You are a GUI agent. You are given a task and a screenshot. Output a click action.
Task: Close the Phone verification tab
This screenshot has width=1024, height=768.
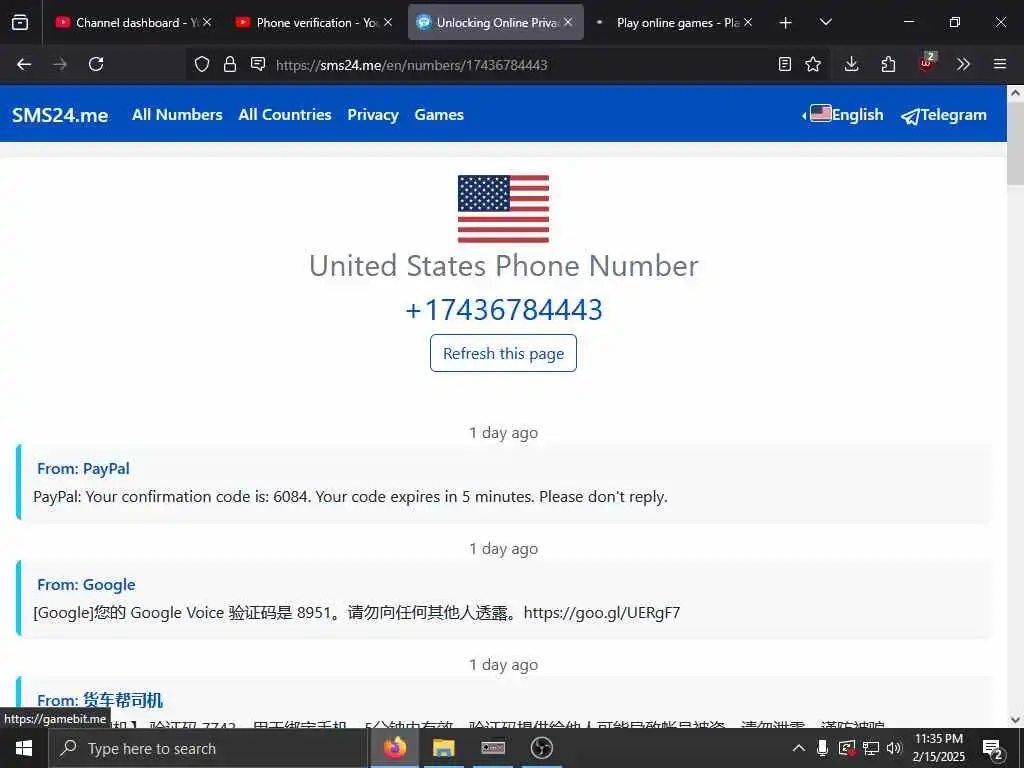[x=388, y=22]
